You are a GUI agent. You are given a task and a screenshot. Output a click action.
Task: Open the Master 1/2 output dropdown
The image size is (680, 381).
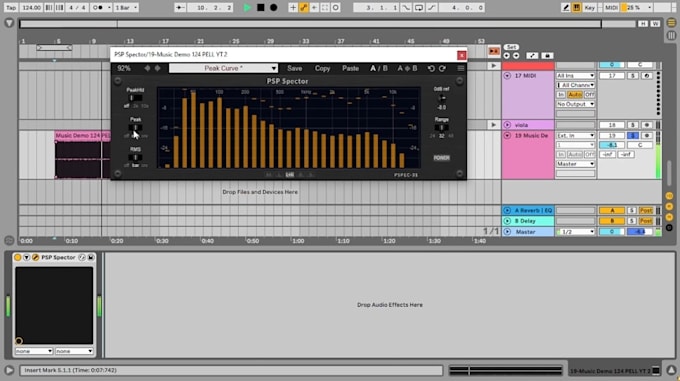click(x=575, y=232)
